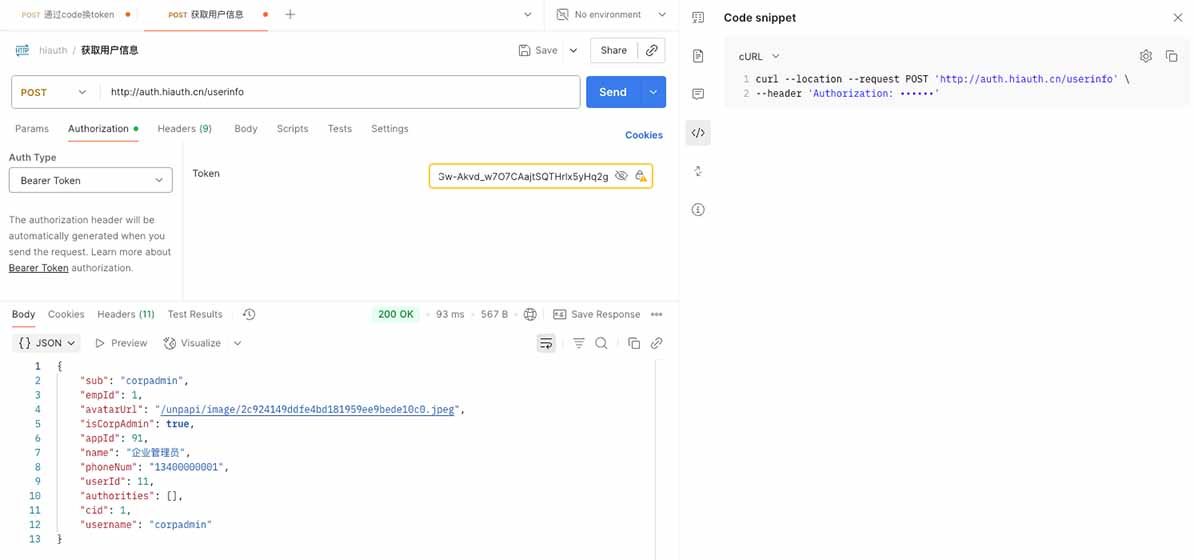
Task: Open the cURL language dropdown
Action: click(x=759, y=57)
